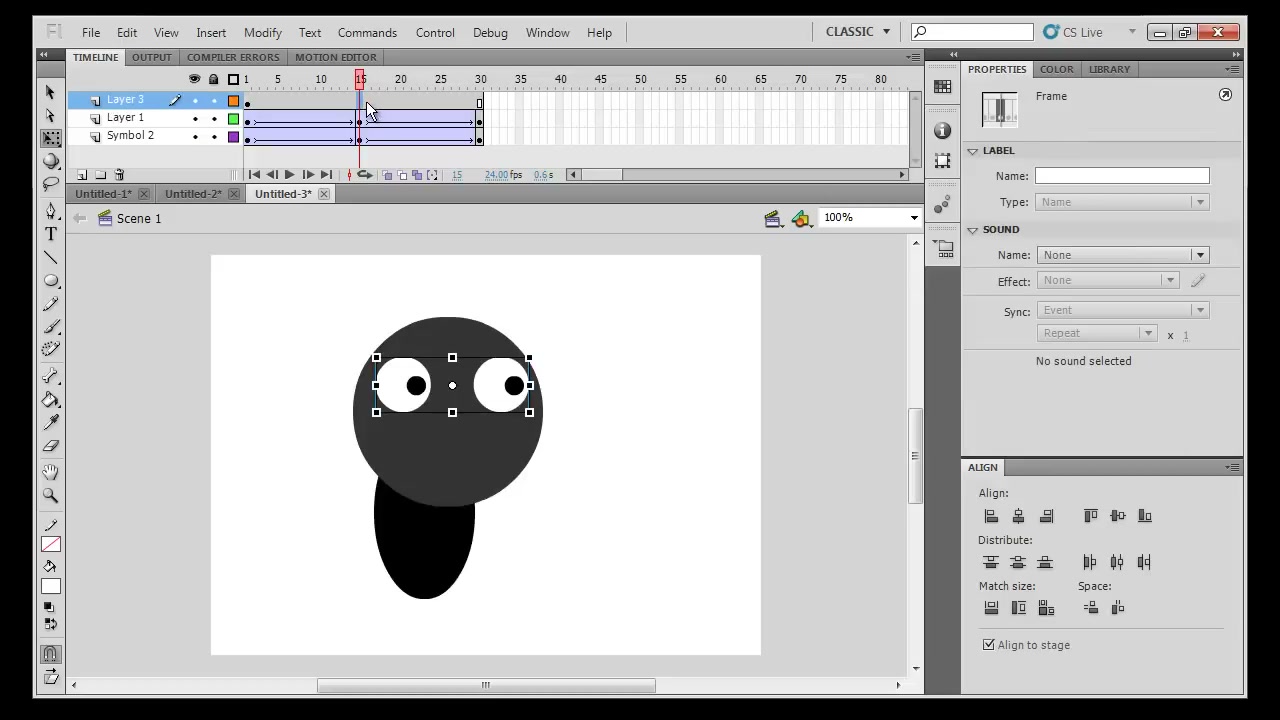Open the Insert menu
Screen dimensions: 1280x720
click(211, 32)
